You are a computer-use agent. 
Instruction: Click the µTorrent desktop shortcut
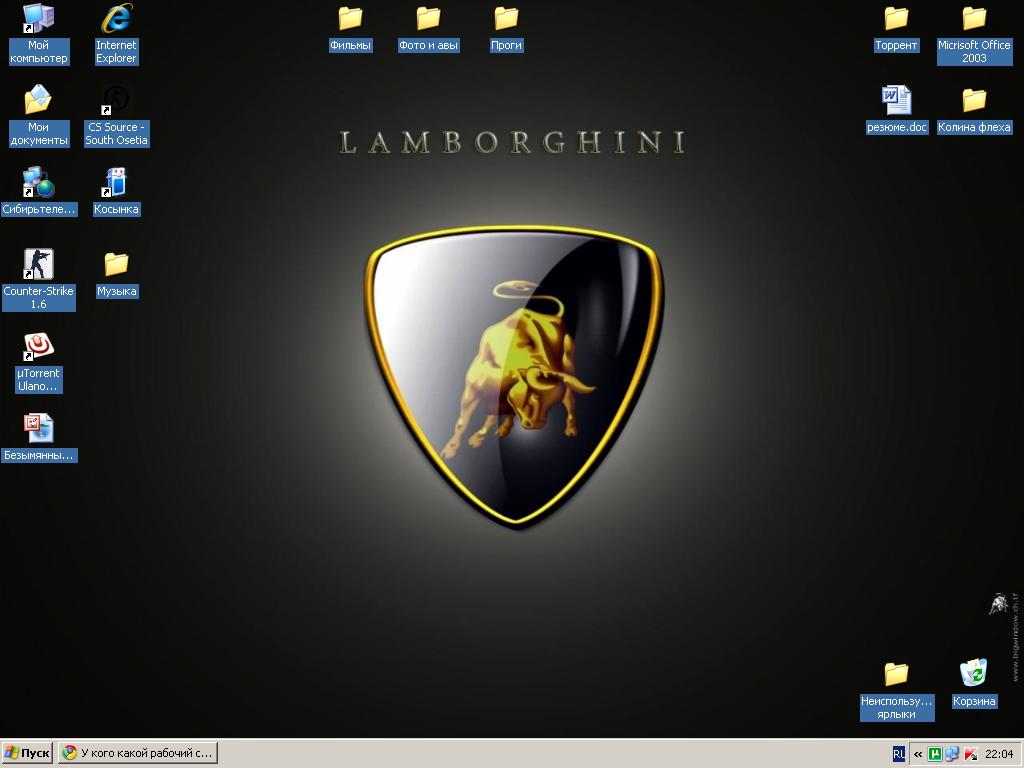tap(38, 347)
